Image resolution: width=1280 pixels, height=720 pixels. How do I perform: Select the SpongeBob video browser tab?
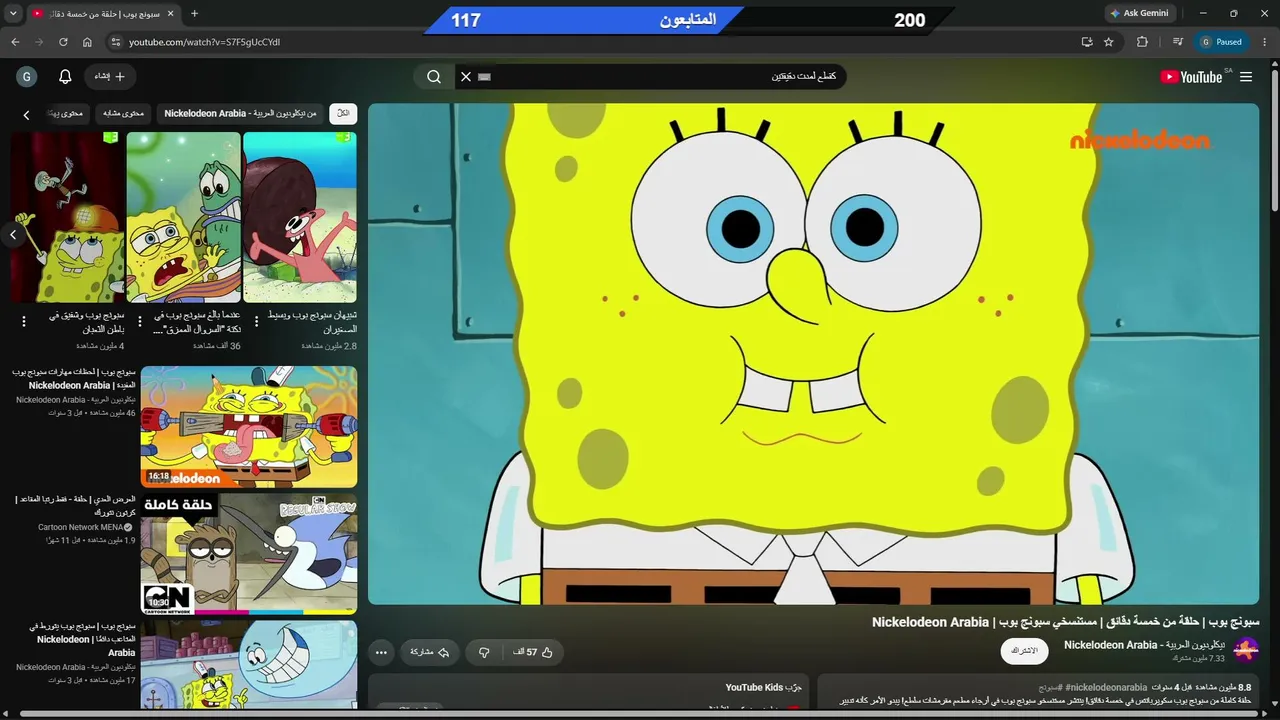point(103,13)
